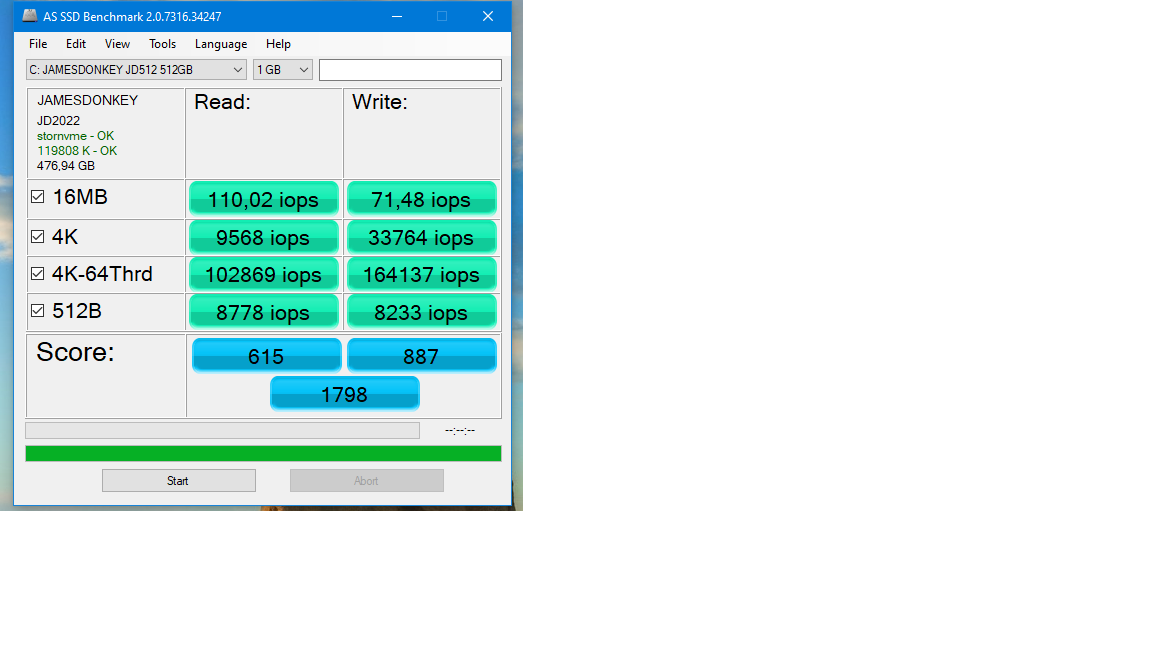Image resolution: width=1152 pixels, height=648 pixels.
Task: Click the JAMESDONKEY drive name label
Action: point(87,101)
